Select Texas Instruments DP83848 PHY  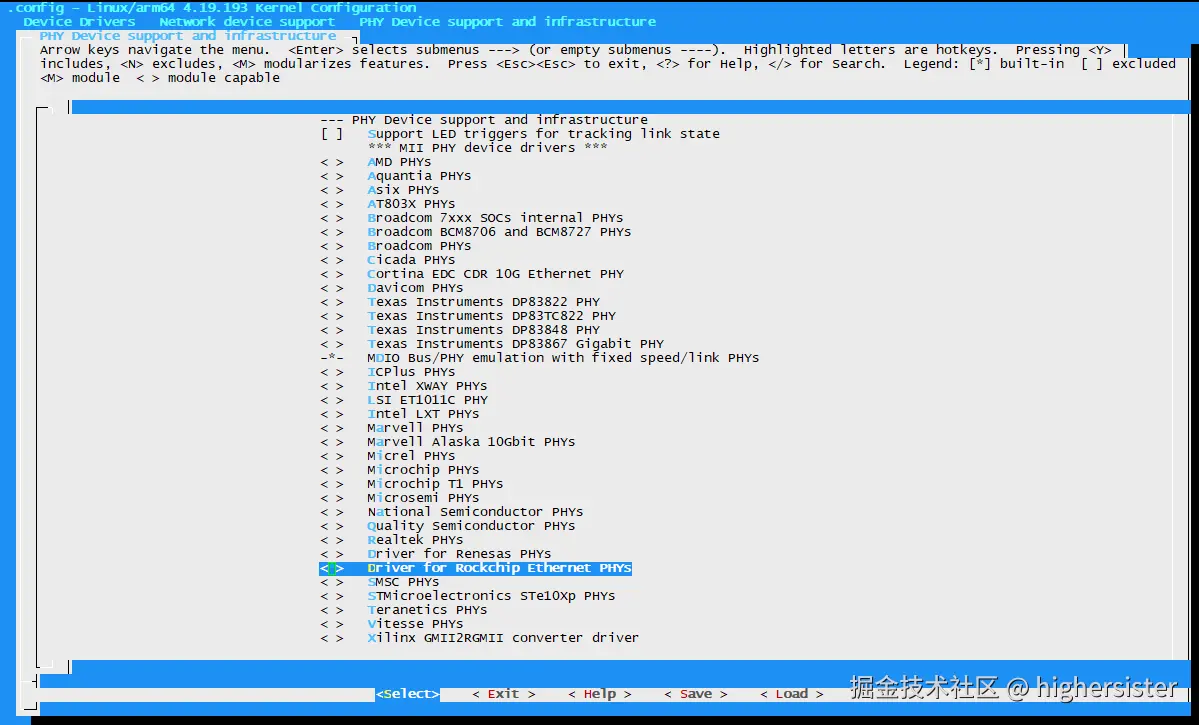click(x=460, y=330)
